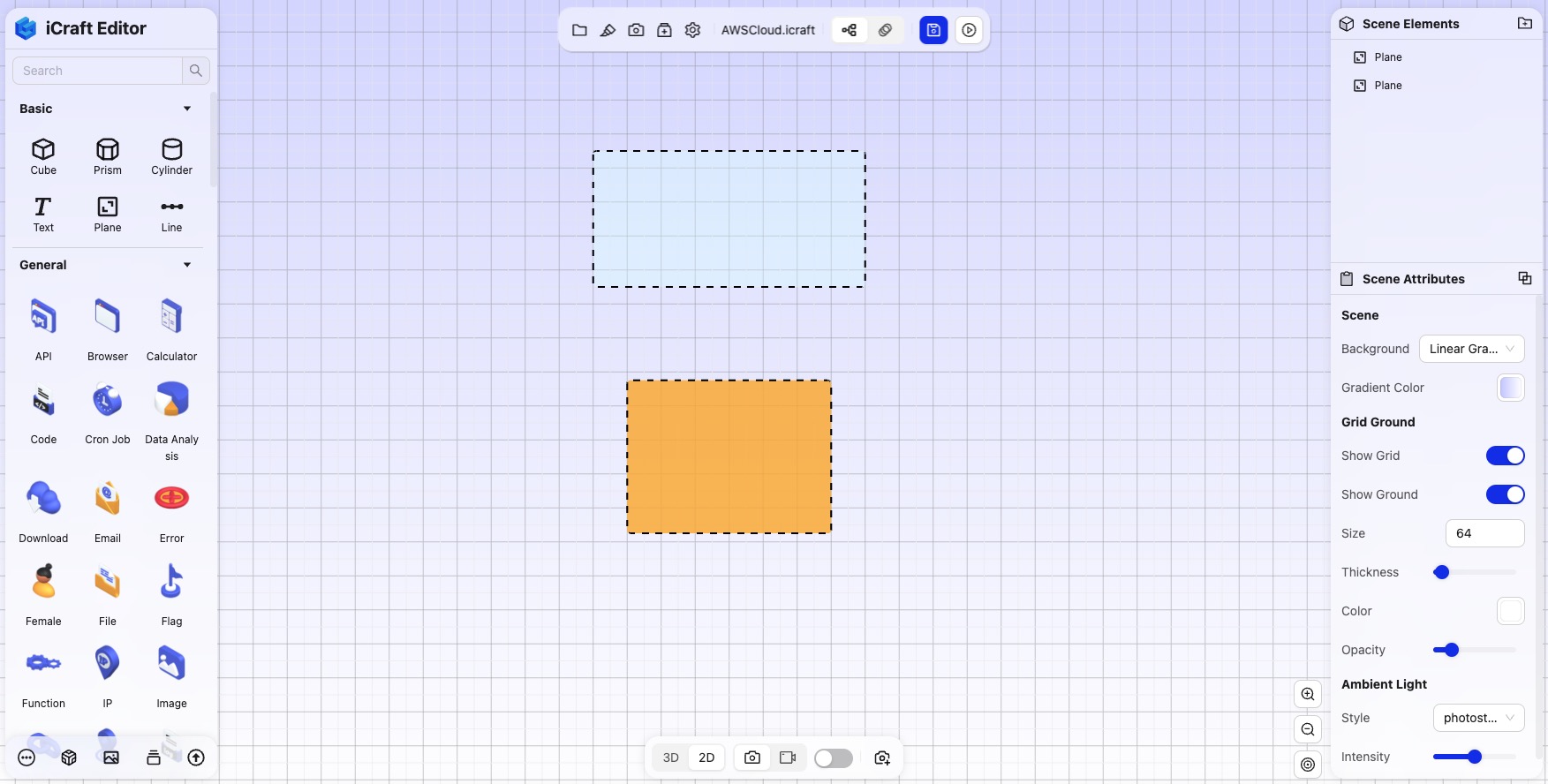Add the File component
Image resolution: width=1548 pixels, height=784 pixels.
pyautogui.click(x=108, y=595)
